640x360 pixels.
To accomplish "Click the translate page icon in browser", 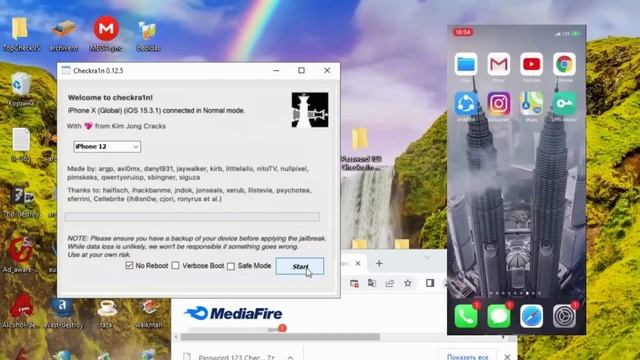I will (372, 283).
